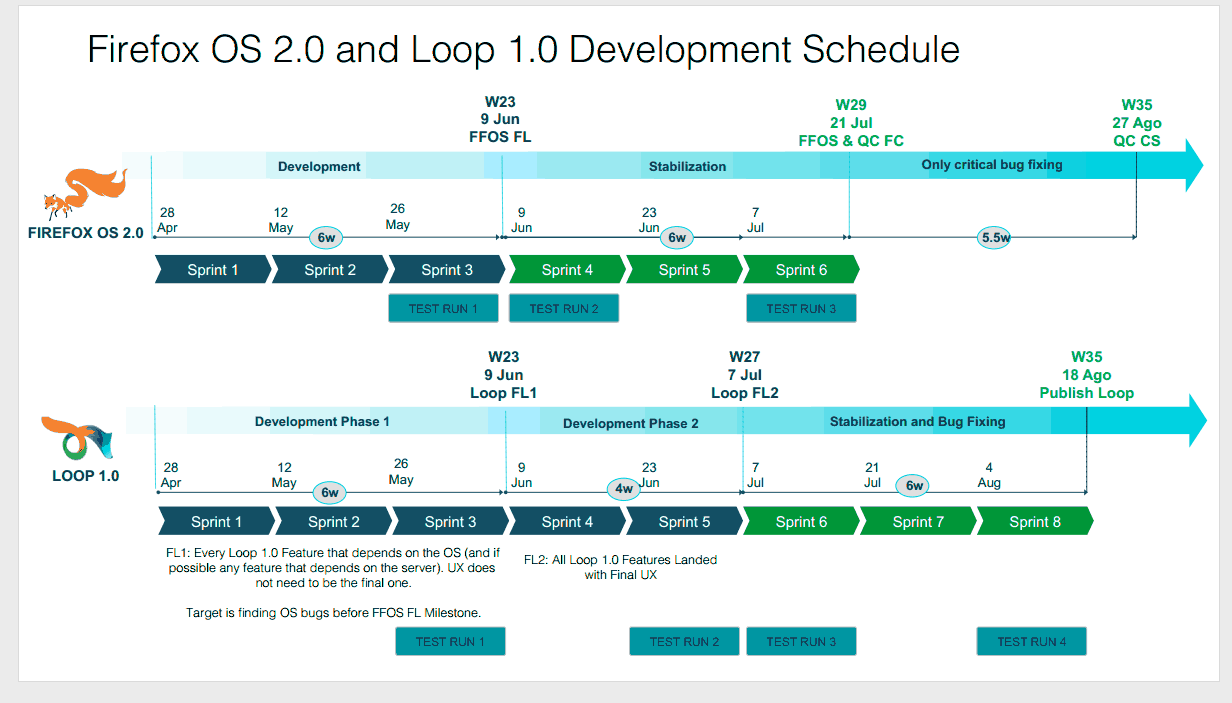Screen dimensions: 1232x703
Task: Select green Sprint 4 in the Firefox OS row
Action: point(567,270)
